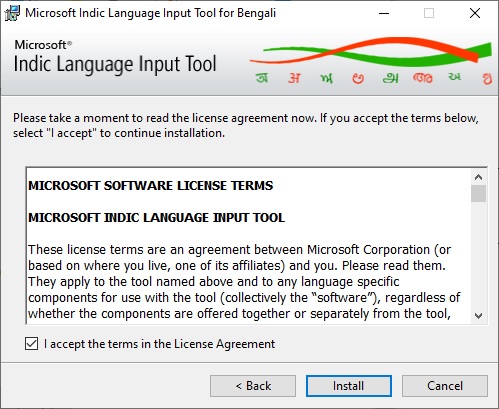The image size is (499, 409).
Task: Click the Microsoft Indic Language Input Tool logo text
Action: 115,57
